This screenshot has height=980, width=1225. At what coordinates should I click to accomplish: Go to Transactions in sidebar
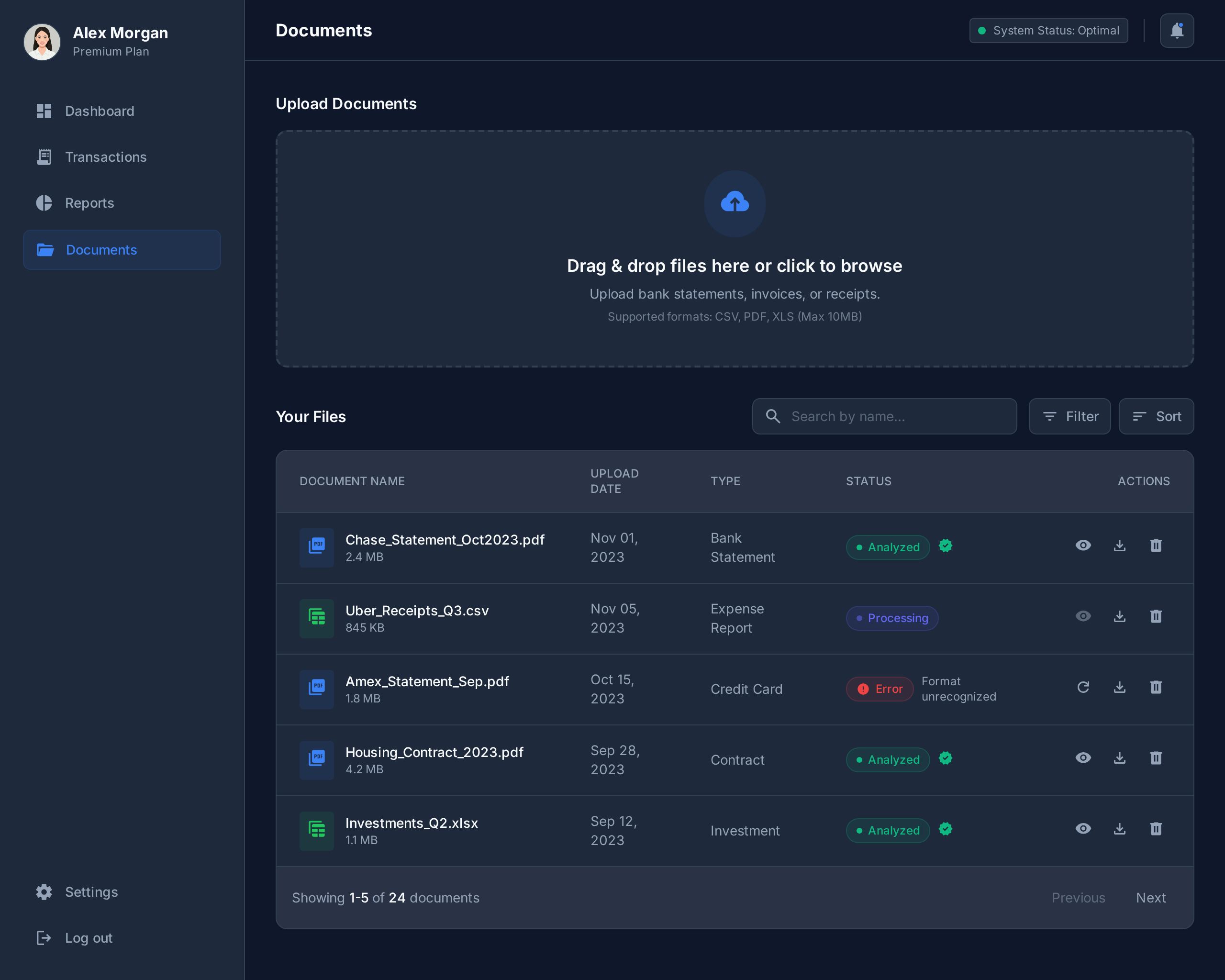pyautogui.click(x=105, y=157)
